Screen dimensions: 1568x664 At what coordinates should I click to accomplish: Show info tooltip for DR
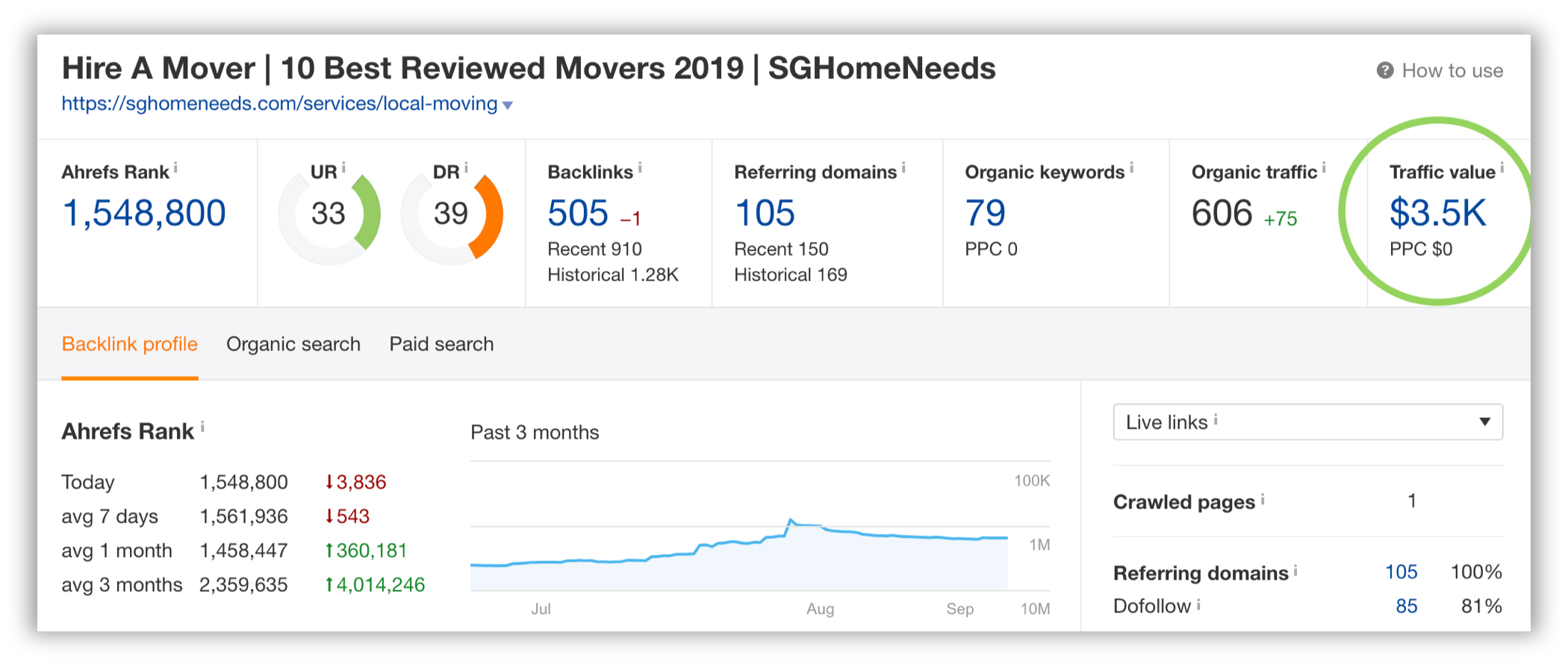pyautogui.click(x=466, y=168)
